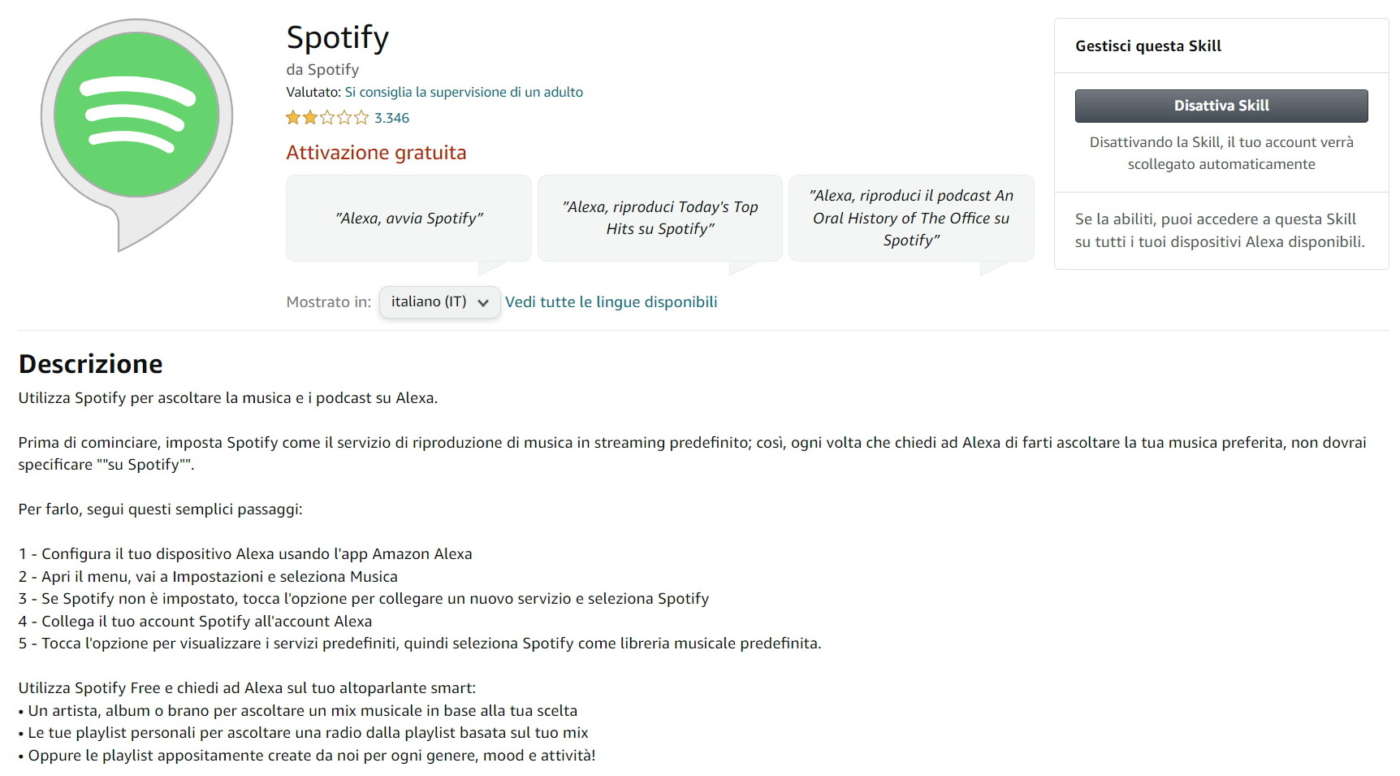This screenshot has width=1400, height=776.
Task: Open the italiano (IT) language dropdown
Action: 439,302
